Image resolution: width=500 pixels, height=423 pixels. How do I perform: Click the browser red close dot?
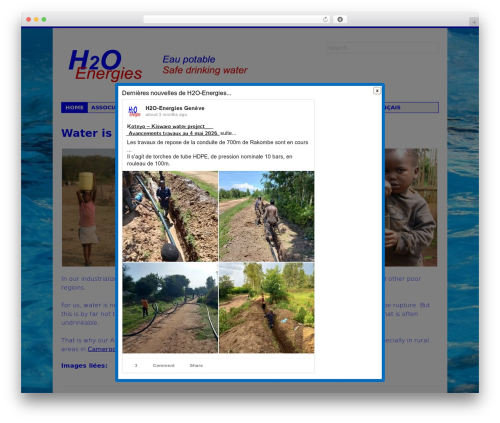tap(29, 20)
